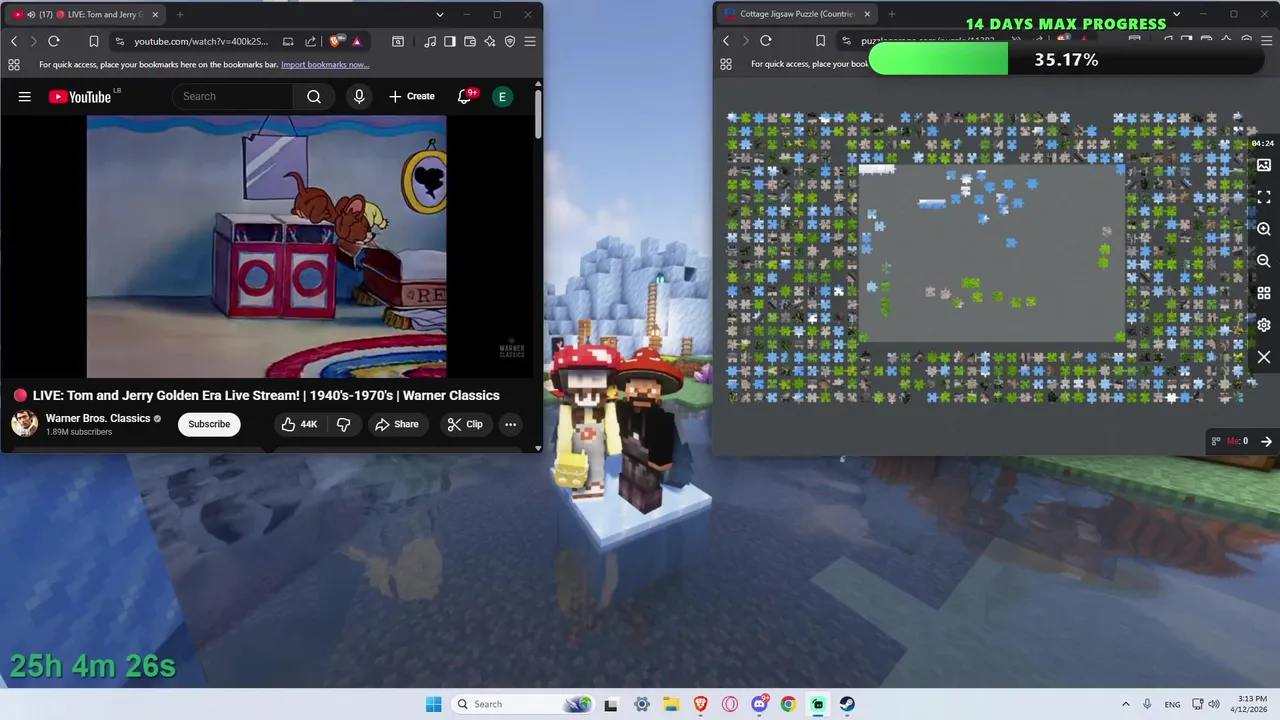Open File Explorer from taskbar

point(671,704)
